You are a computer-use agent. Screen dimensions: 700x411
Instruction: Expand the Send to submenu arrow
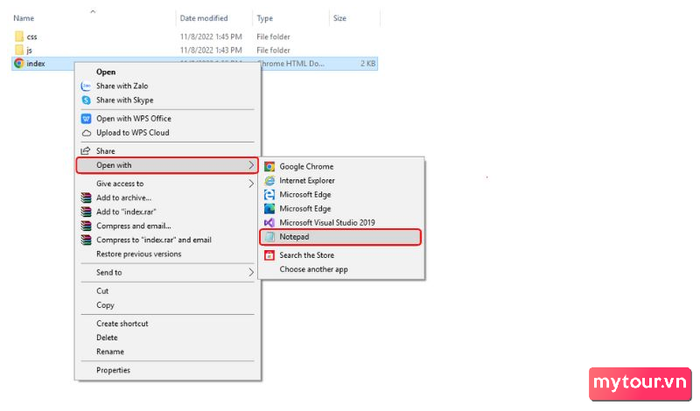pyautogui.click(x=251, y=272)
